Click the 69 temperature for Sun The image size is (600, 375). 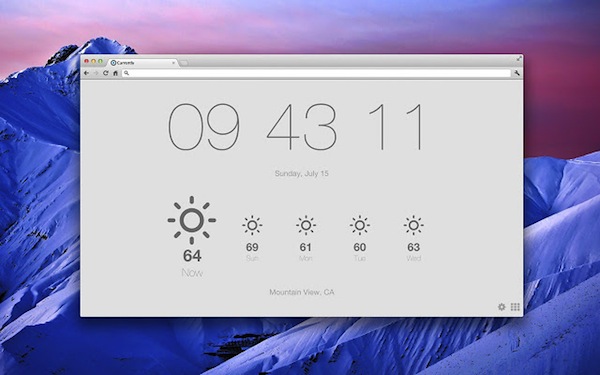(x=252, y=247)
